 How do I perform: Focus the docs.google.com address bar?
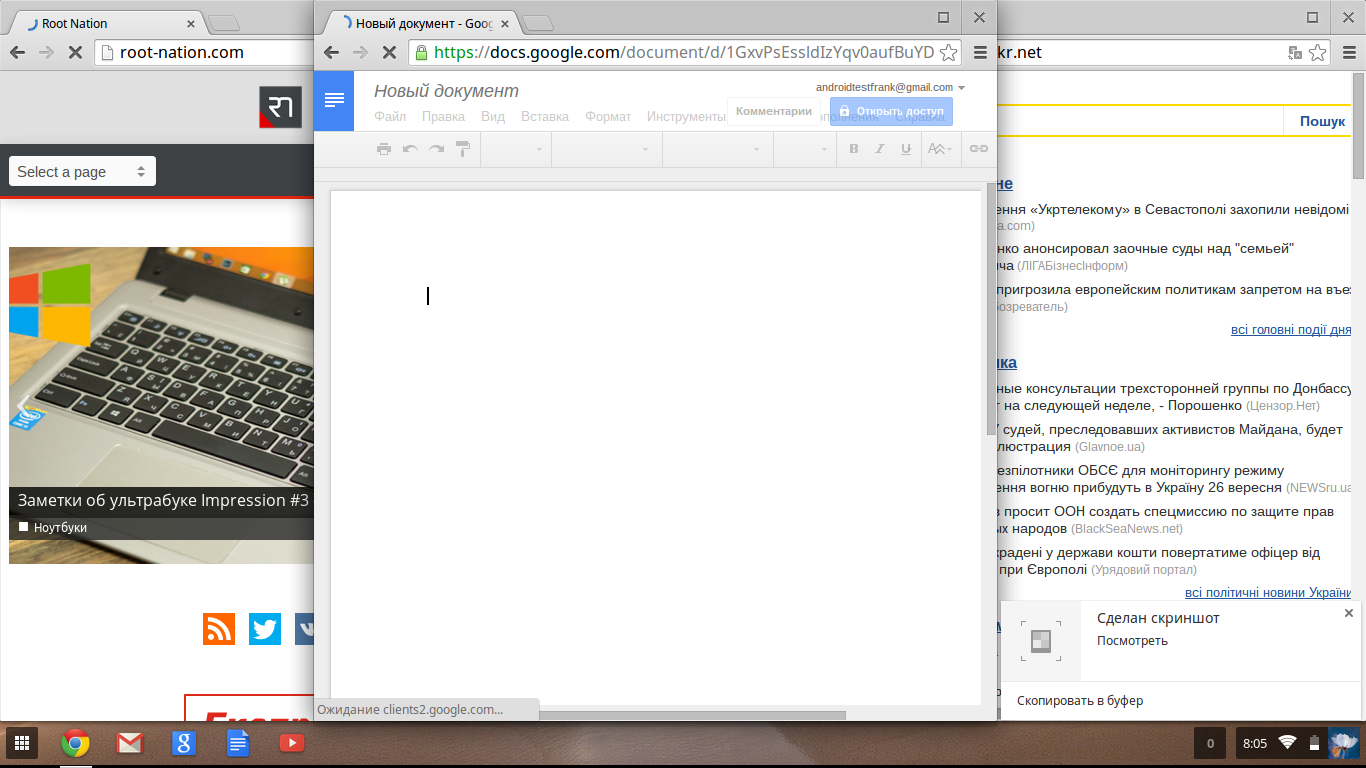point(684,52)
